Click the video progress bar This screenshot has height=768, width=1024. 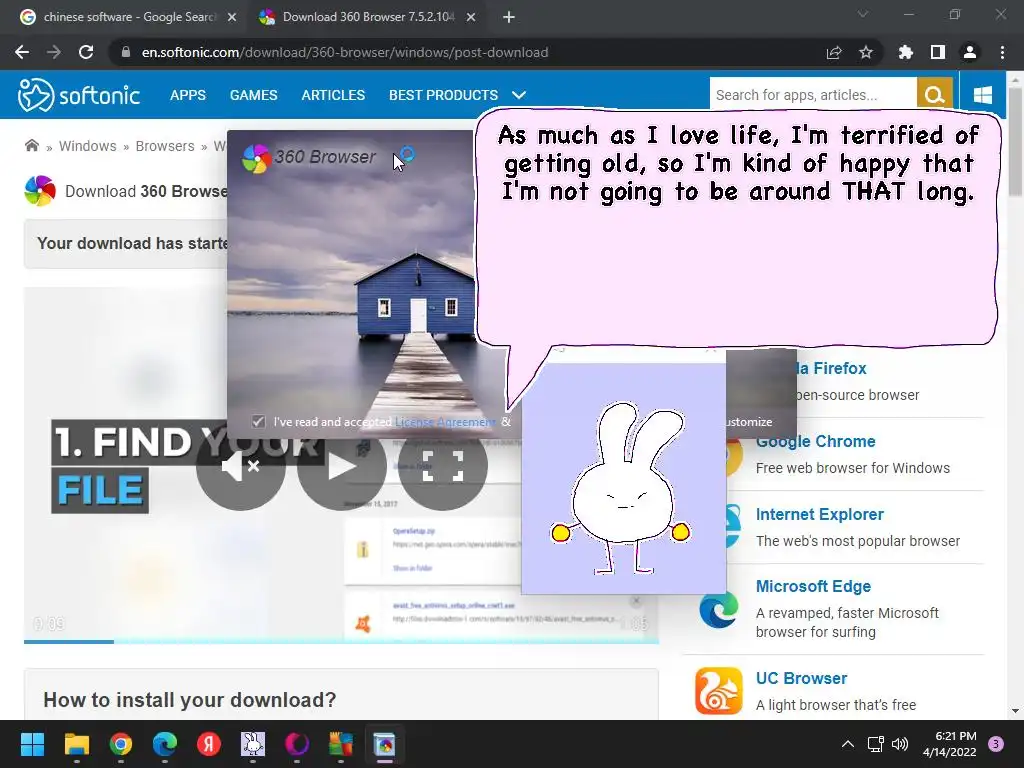341,641
